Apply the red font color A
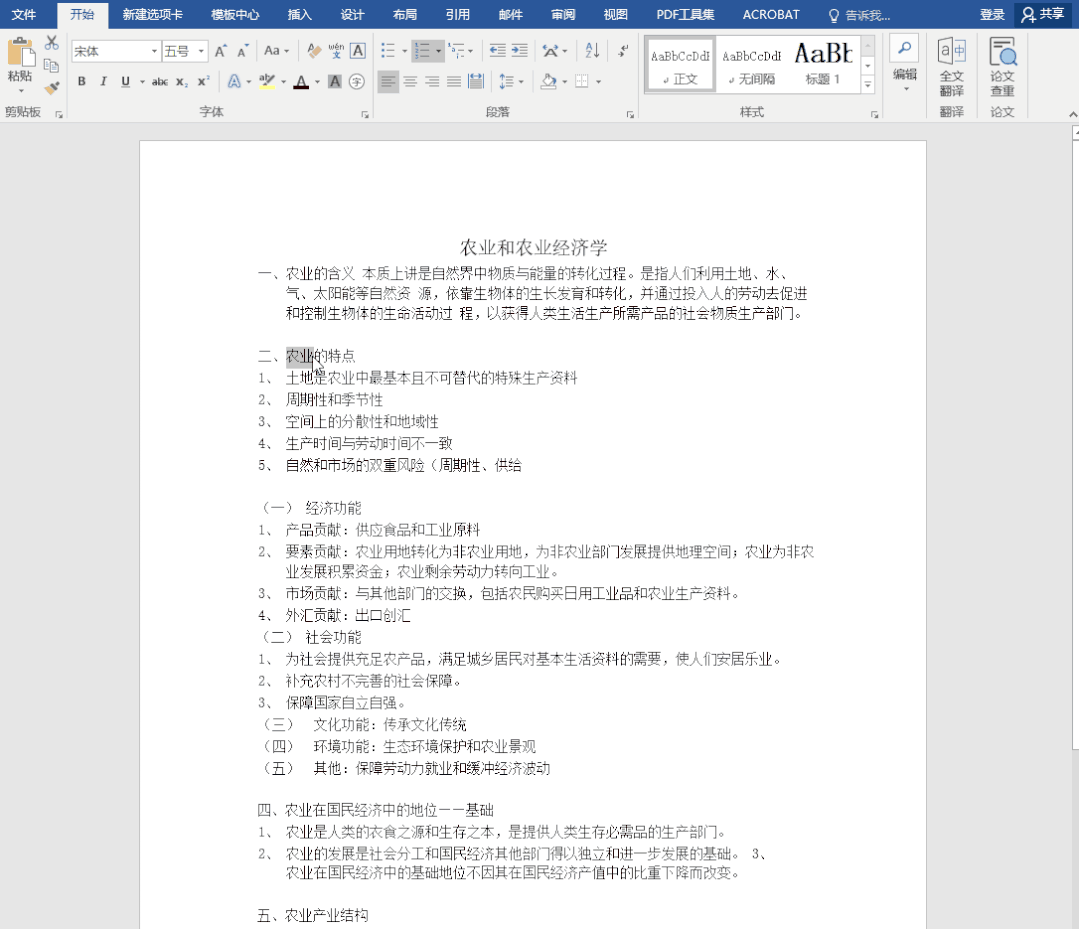This screenshot has width=1079, height=929. pyautogui.click(x=301, y=82)
